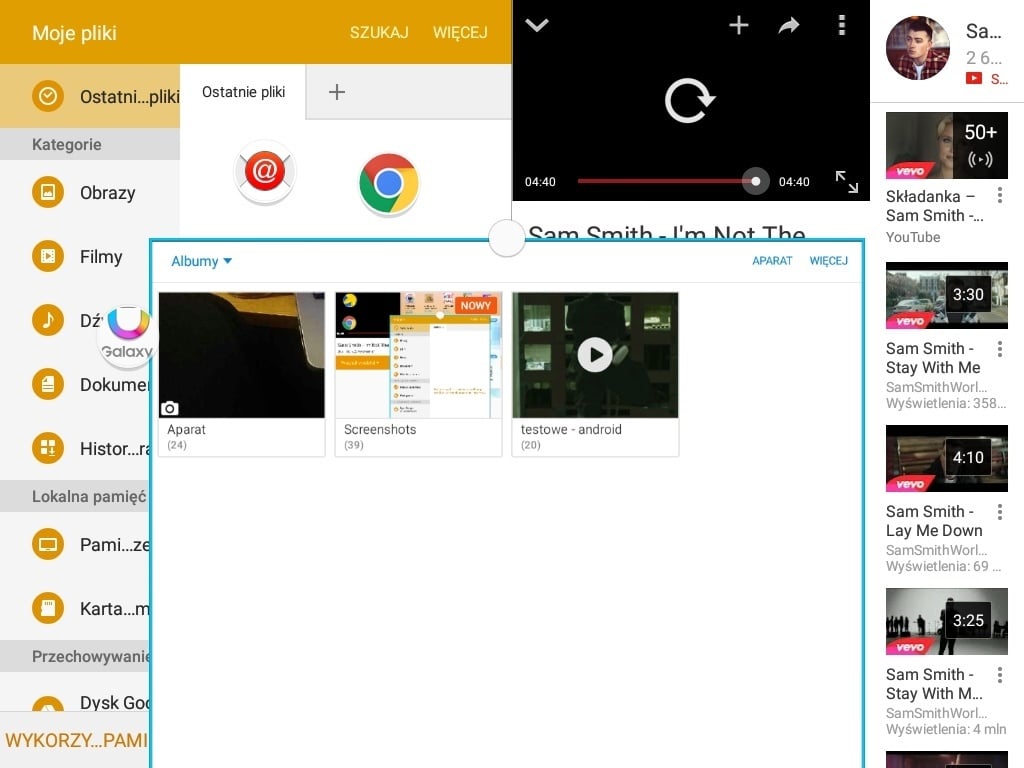Play the 3:25 Stay With M... video thumbnail
The width and height of the screenshot is (1024, 768).
(x=946, y=621)
